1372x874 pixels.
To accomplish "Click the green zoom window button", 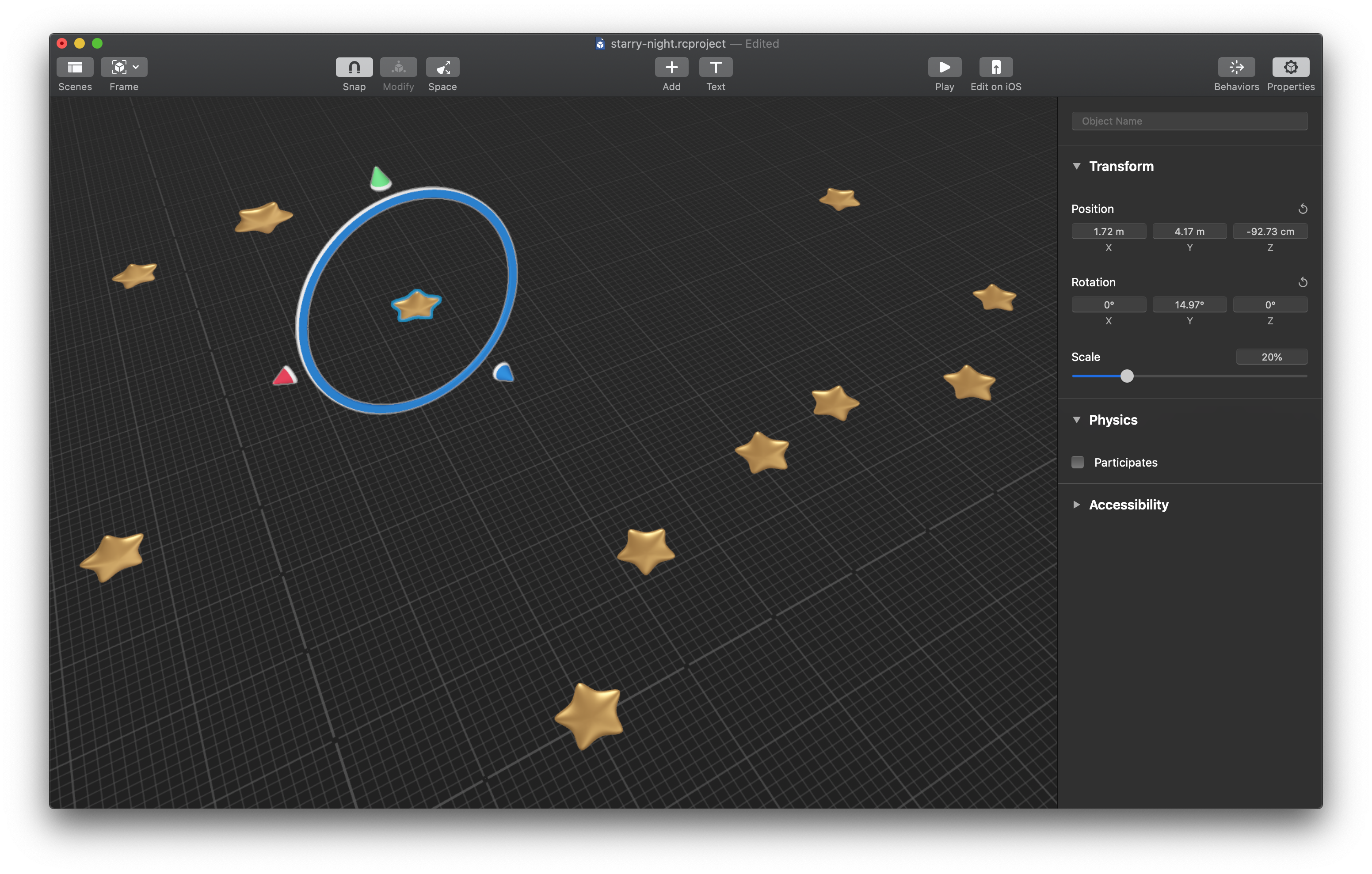I will 97,43.
